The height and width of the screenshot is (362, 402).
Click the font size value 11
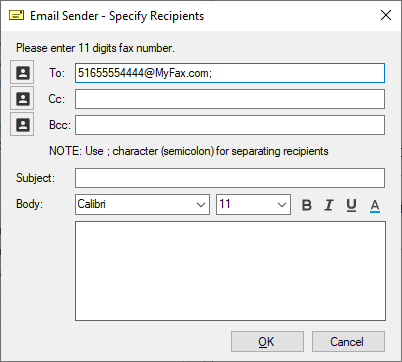[225, 204]
